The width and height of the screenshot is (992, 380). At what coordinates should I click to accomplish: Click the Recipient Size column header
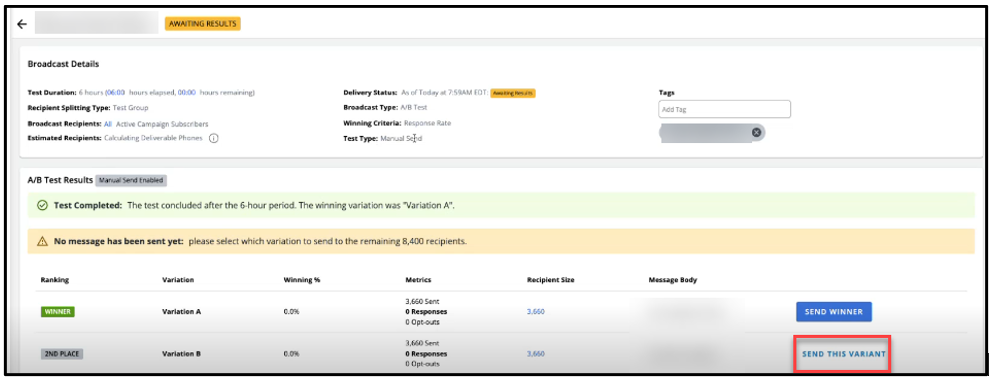(550, 279)
